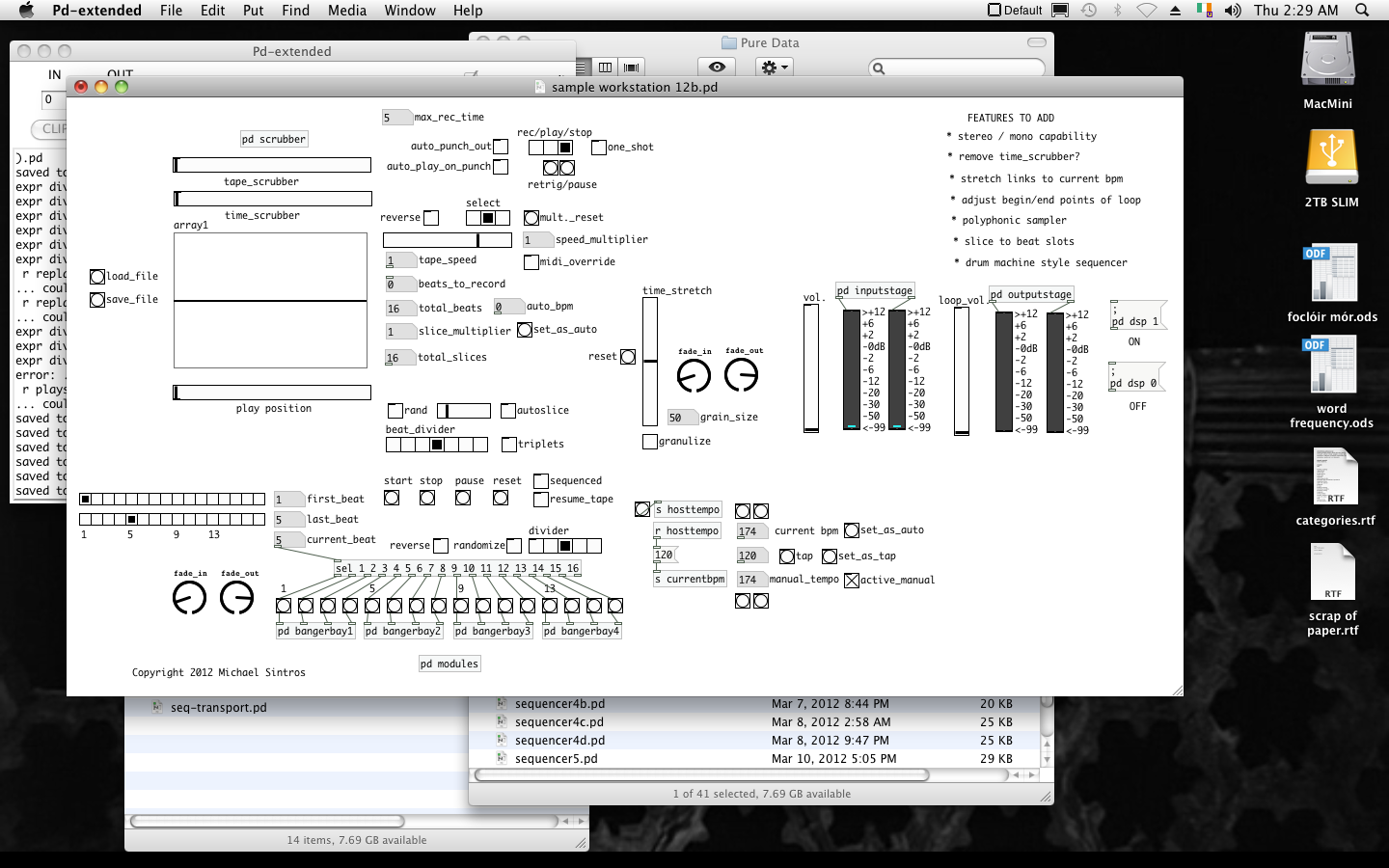This screenshot has height=868, width=1389.
Task: Trigger the sequencer reset bang
Action: click(x=501, y=498)
